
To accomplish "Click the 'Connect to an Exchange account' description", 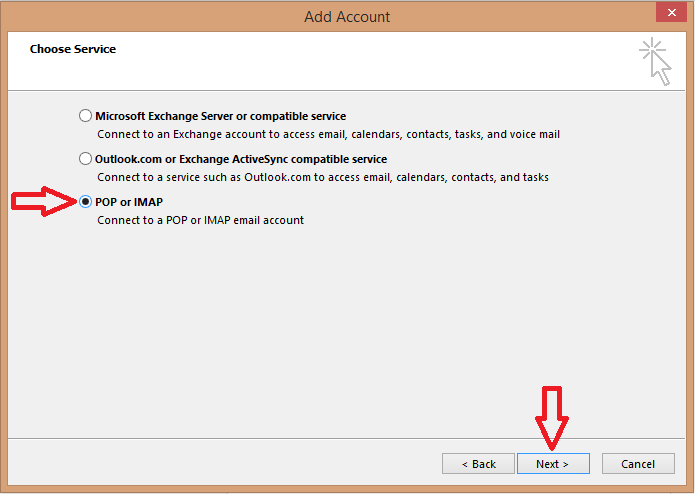I will point(328,134).
